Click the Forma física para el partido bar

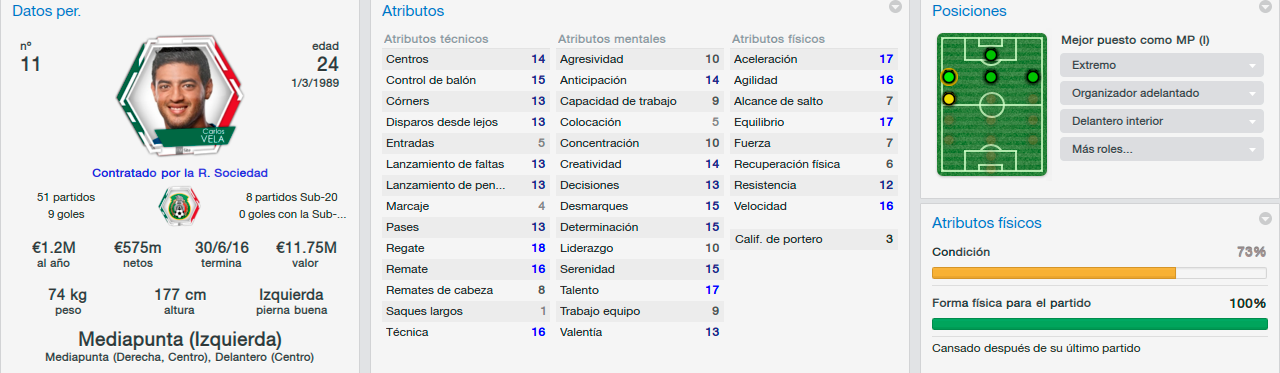click(1099, 323)
